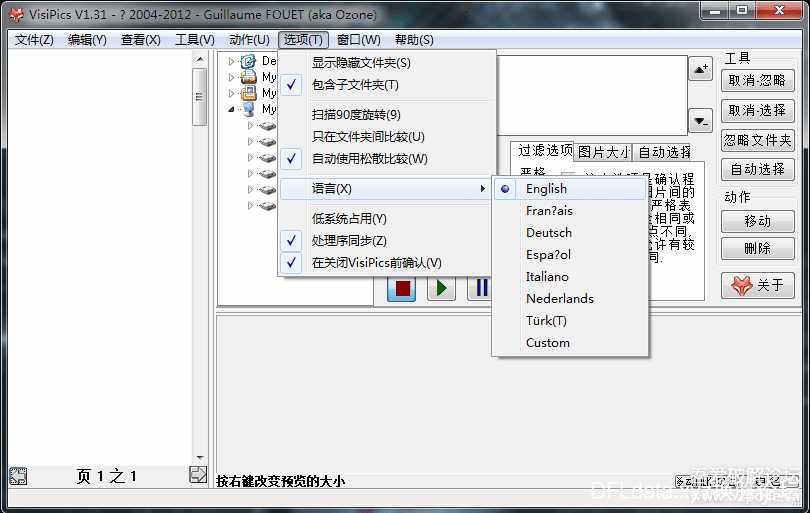
Task: Enable 只在文件夹间比较(U) option
Action: click(x=385, y=136)
